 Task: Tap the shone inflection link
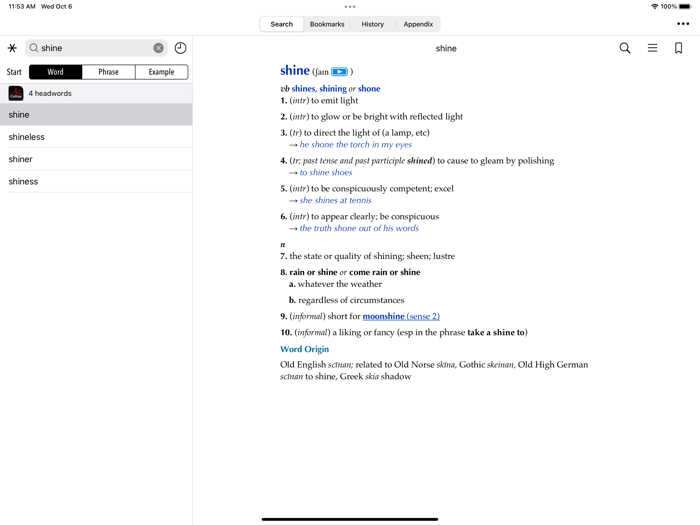pyautogui.click(x=369, y=88)
